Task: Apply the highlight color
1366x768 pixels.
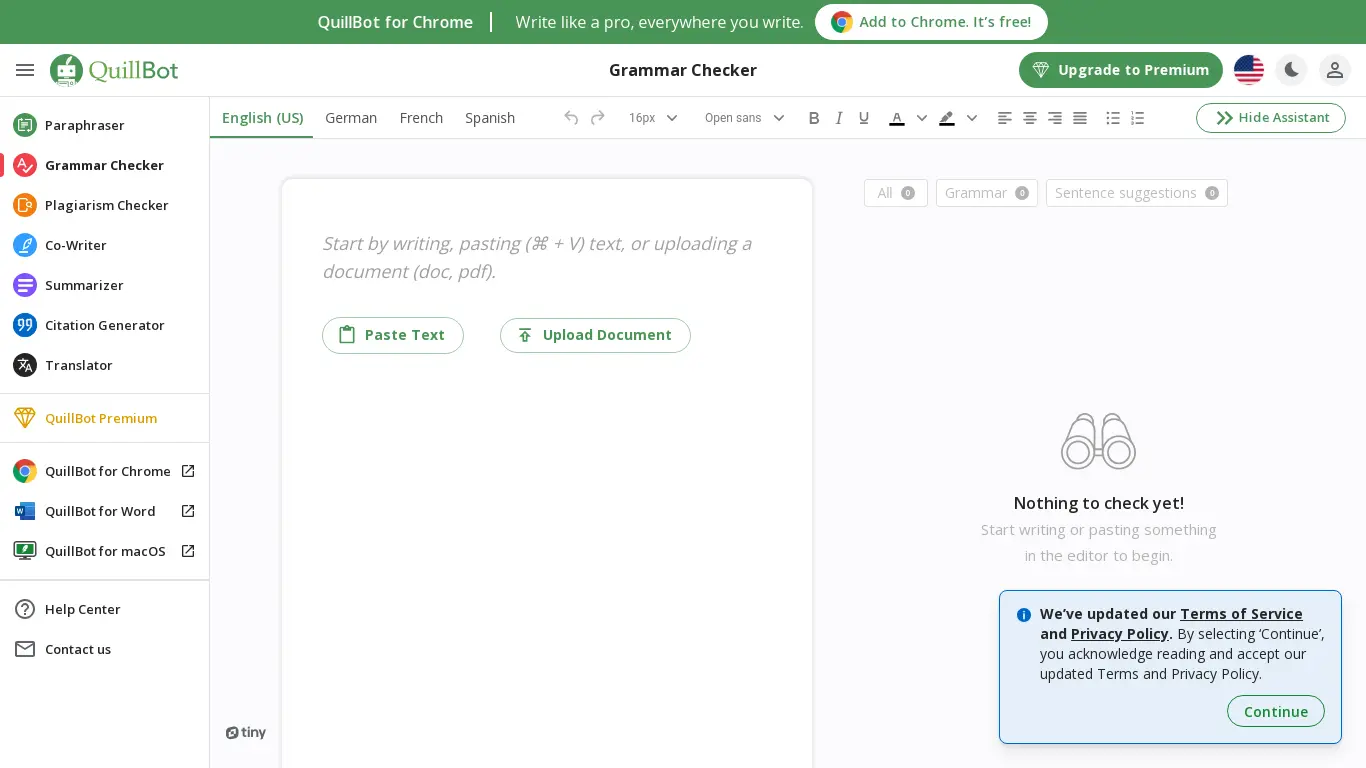Action: pos(947,118)
